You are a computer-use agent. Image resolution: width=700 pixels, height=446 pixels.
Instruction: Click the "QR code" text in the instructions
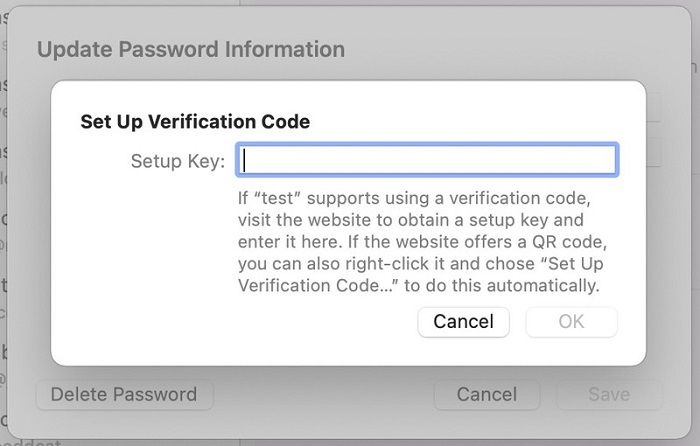pos(565,241)
